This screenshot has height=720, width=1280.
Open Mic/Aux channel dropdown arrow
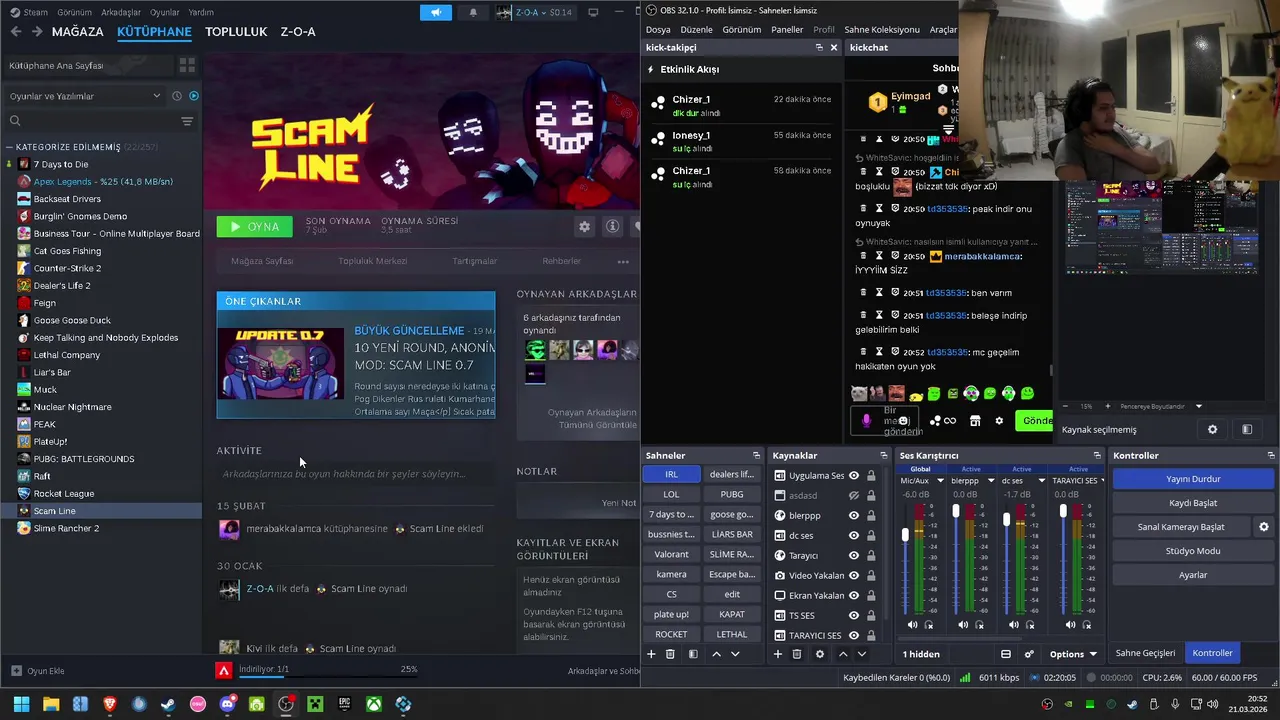pyautogui.click(x=940, y=481)
